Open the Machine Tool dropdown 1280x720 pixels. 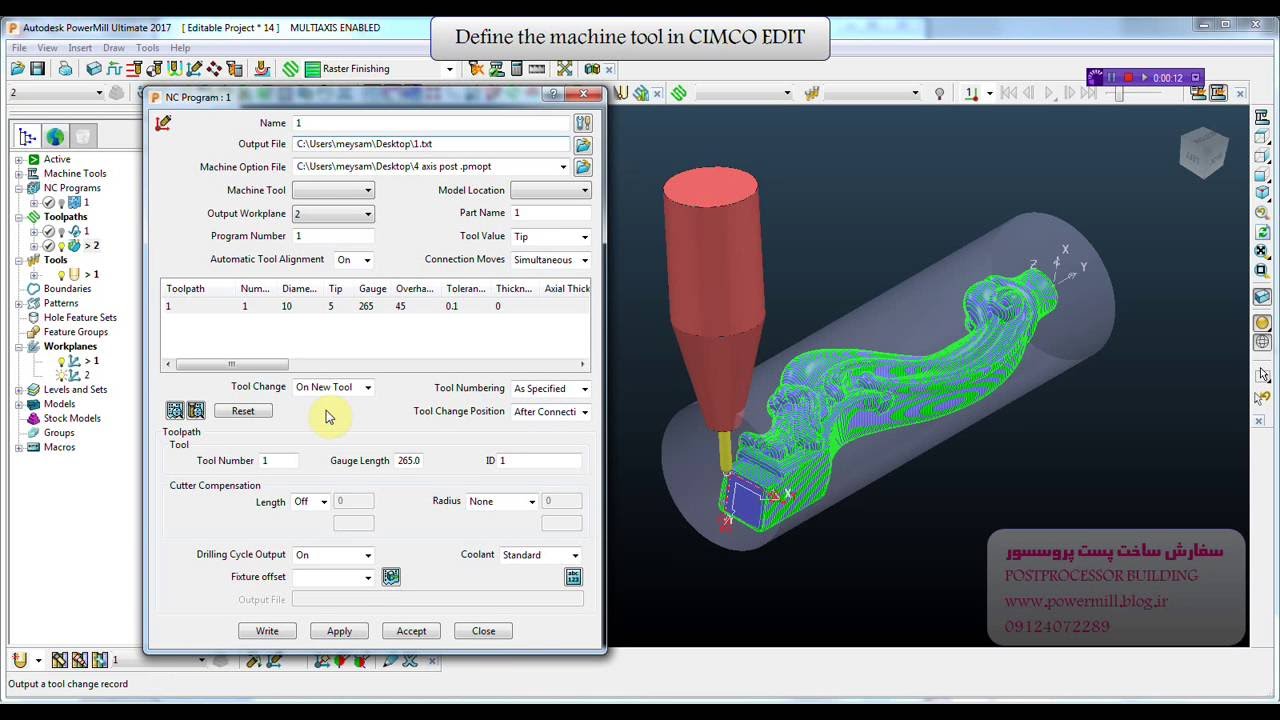pyautogui.click(x=333, y=190)
